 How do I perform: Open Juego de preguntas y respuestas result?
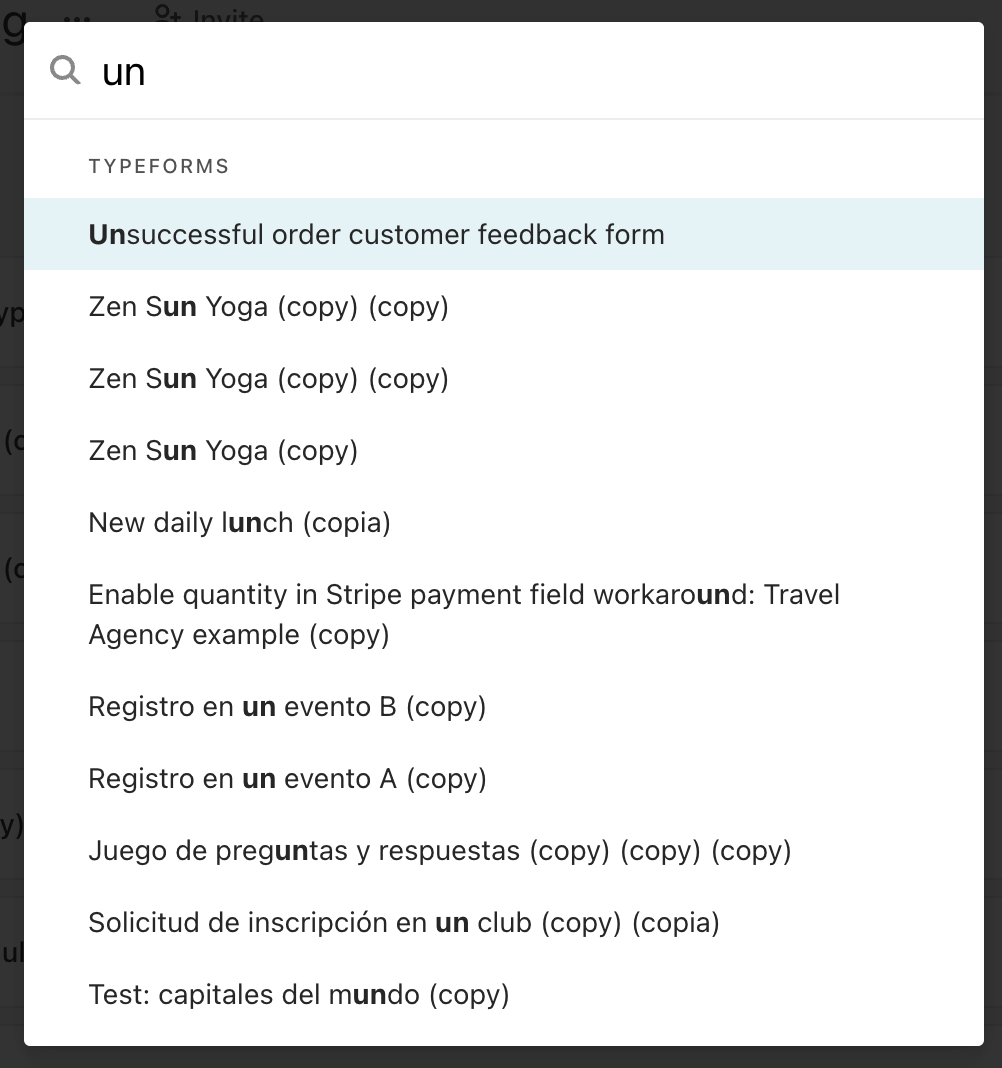pos(439,851)
